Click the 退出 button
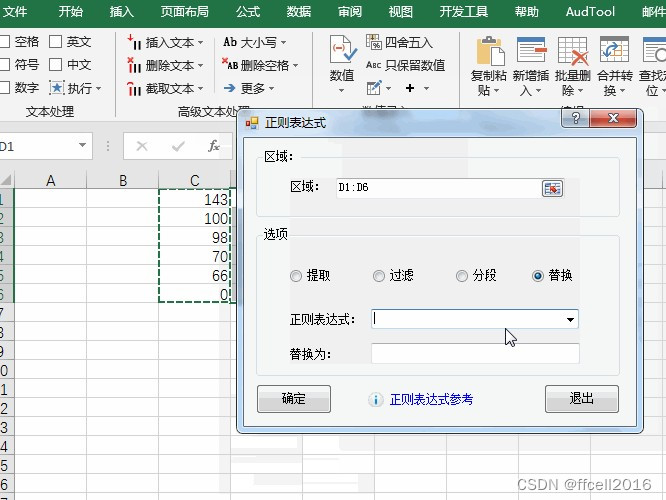Image resolution: width=666 pixels, height=500 pixels. click(x=581, y=399)
